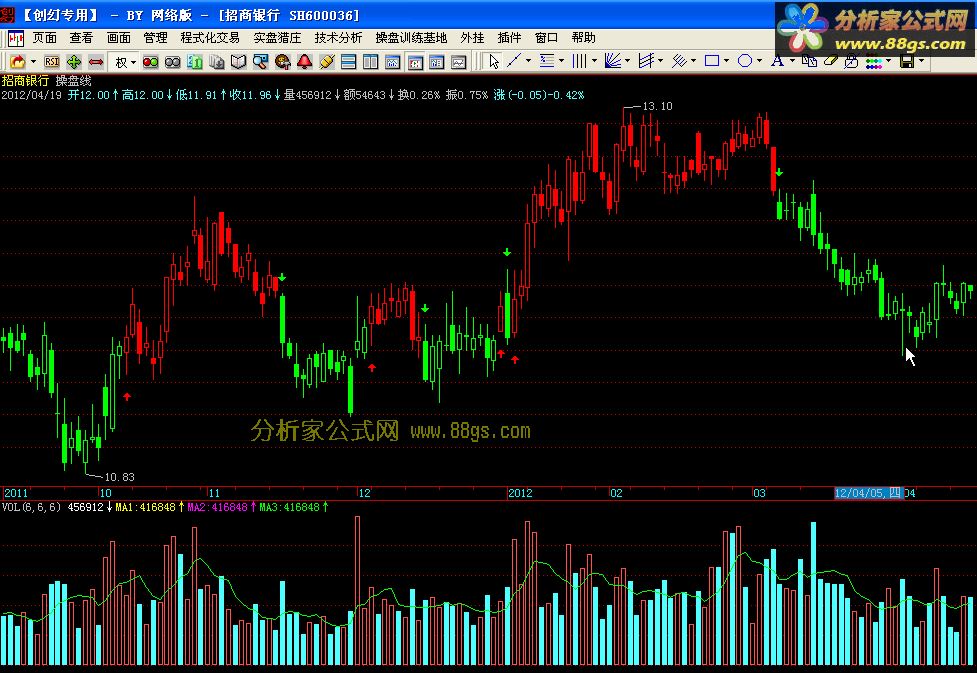Expand the fan lines tool options
977x673 pixels.
pos(627,61)
